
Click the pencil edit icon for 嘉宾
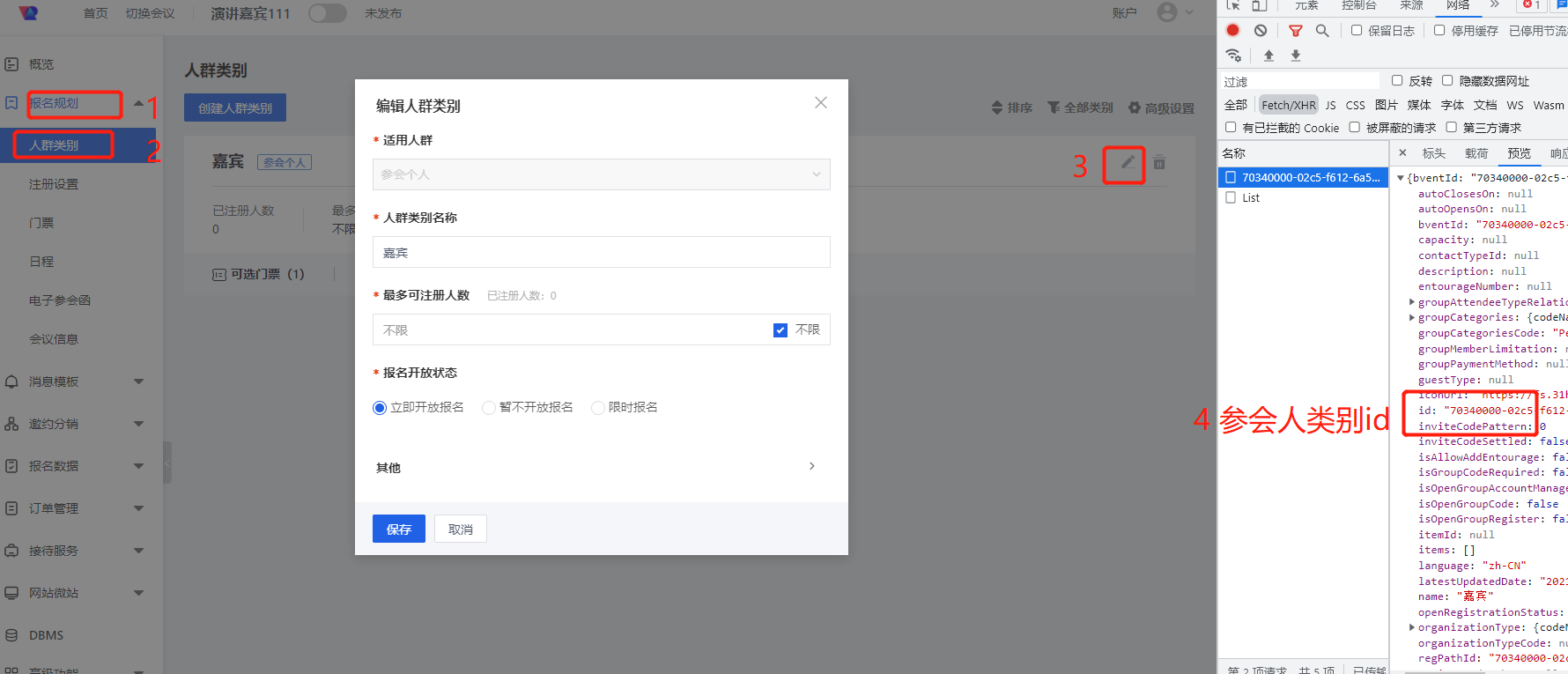(x=1128, y=162)
